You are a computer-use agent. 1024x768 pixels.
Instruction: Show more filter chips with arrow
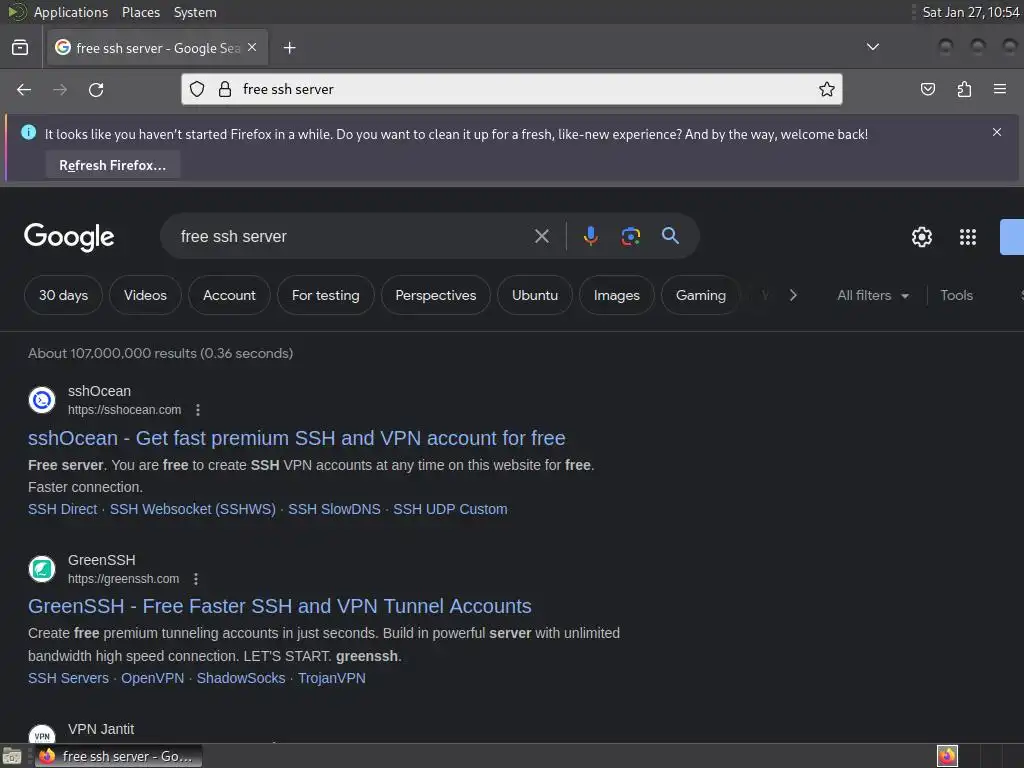click(x=793, y=295)
